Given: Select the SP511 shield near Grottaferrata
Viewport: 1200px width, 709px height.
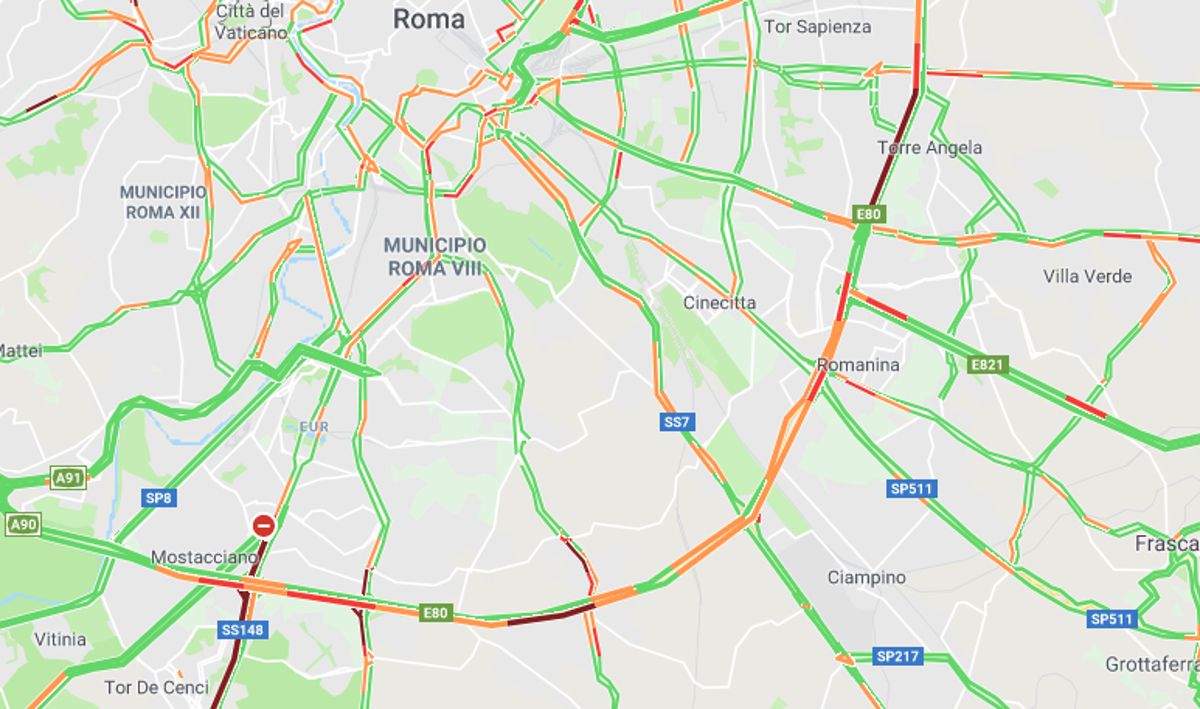Looking at the screenshot, I should pyautogui.click(x=1113, y=619).
